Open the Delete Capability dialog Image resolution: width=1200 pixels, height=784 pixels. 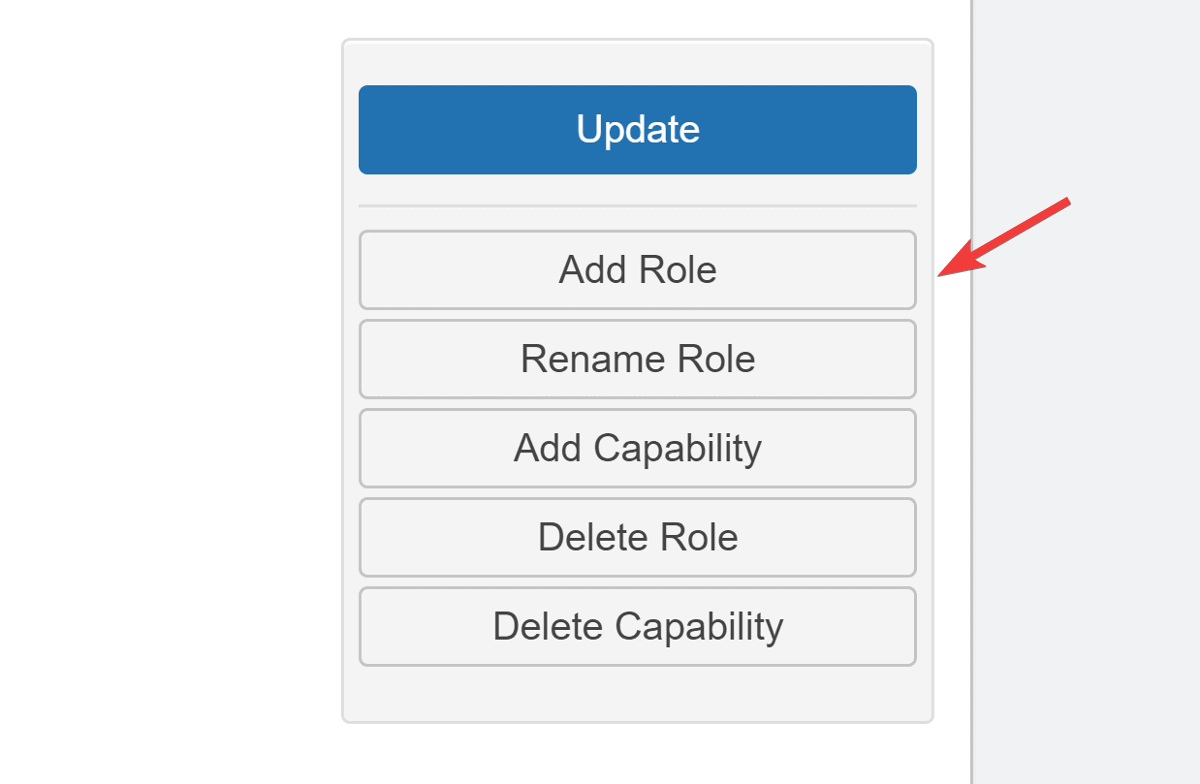(x=637, y=627)
